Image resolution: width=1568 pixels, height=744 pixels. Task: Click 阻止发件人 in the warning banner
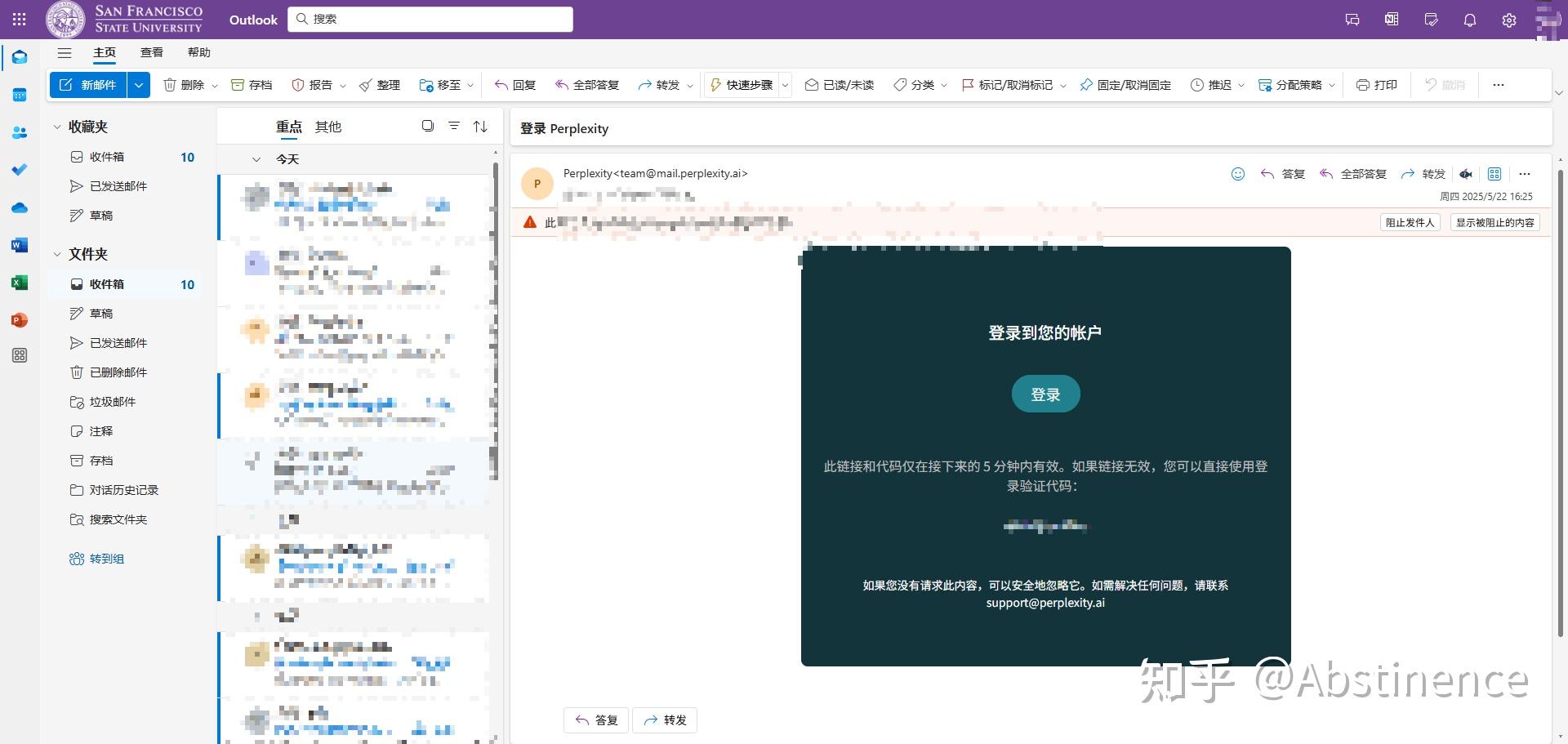[1410, 222]
